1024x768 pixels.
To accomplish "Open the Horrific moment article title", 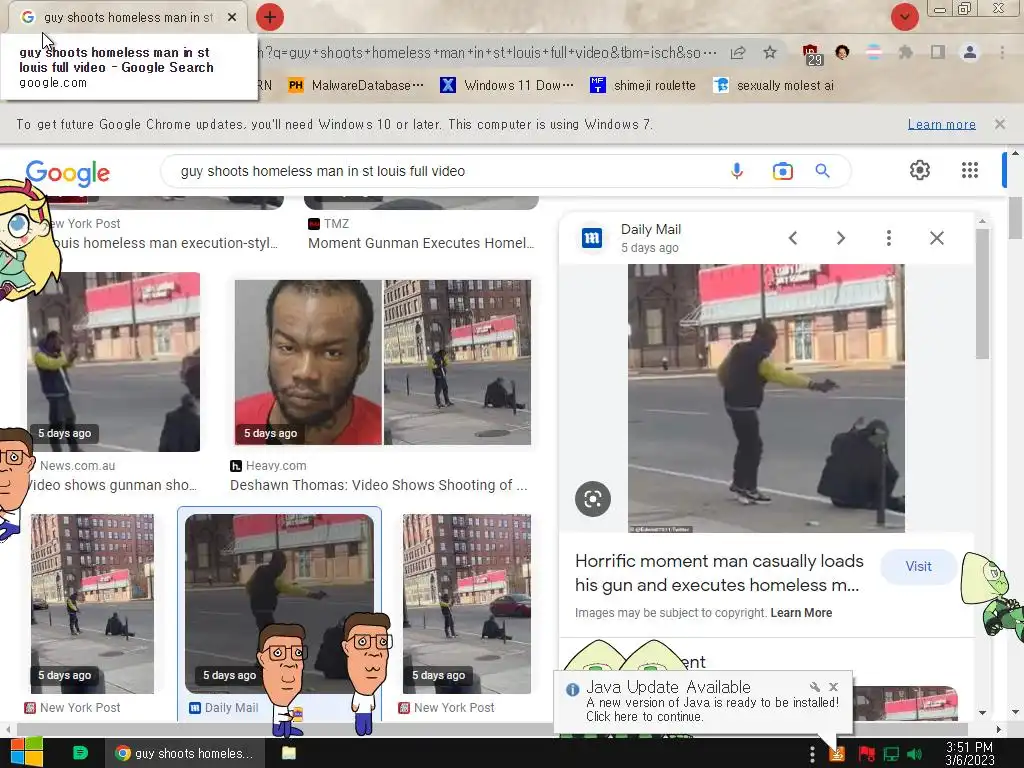I will (719, 573).
